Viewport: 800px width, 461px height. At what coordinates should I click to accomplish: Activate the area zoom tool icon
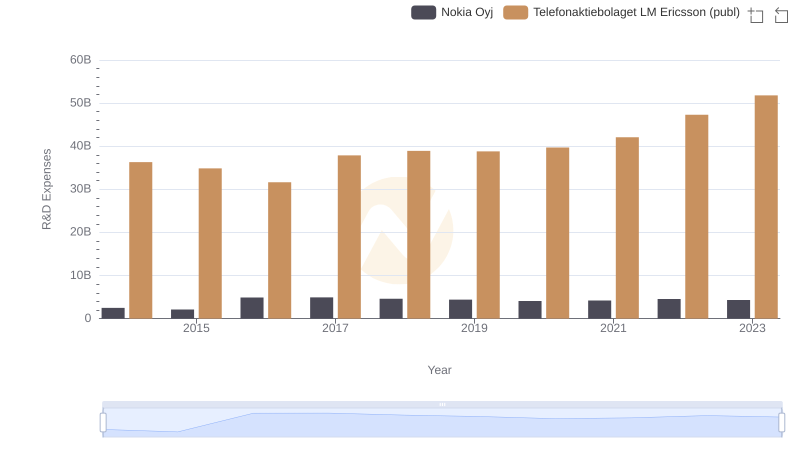click(x=756, y=15)
